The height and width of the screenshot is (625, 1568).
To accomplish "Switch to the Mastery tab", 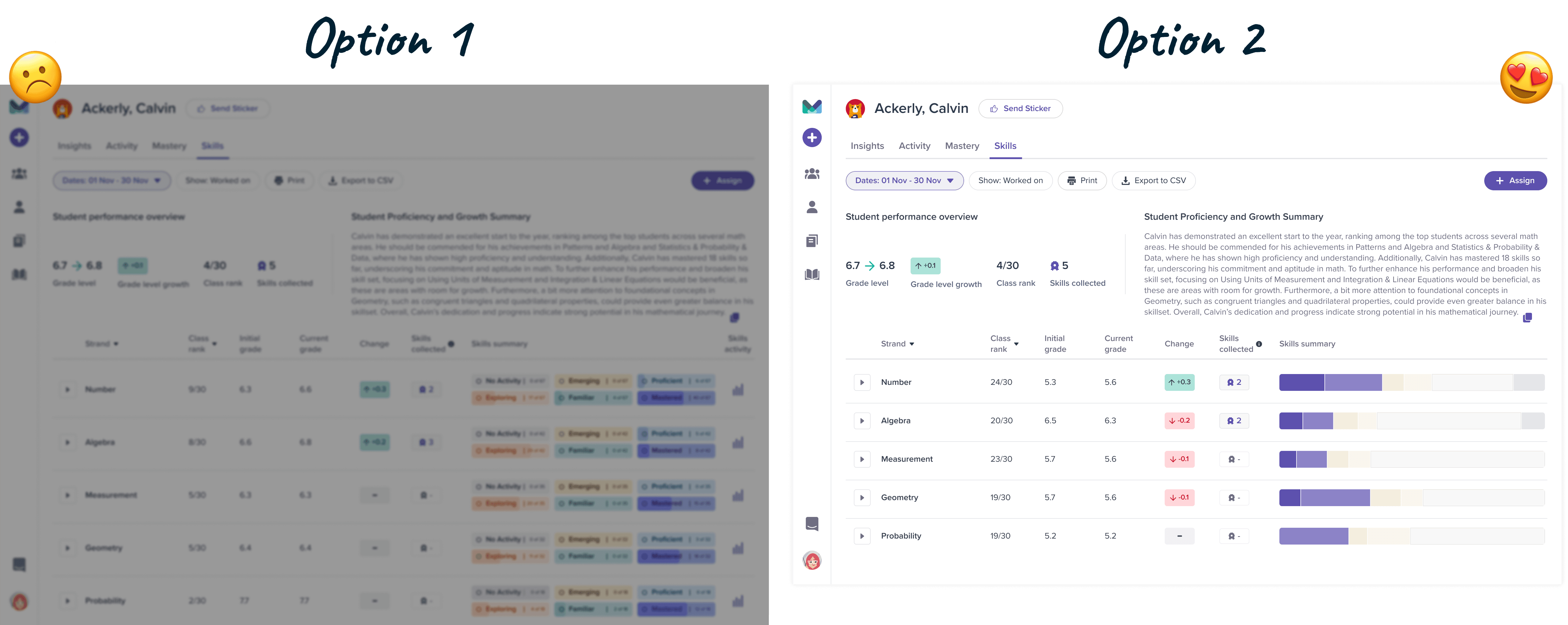I will pyautogui.click(x=962, y=146).
